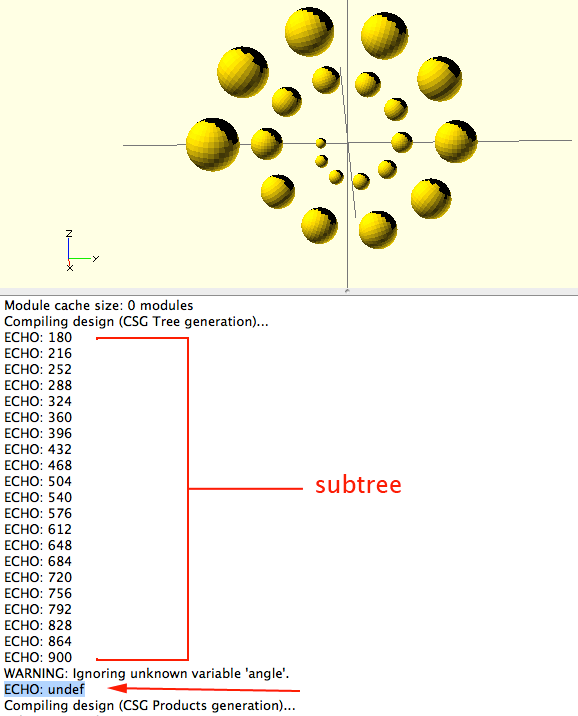Select the 'ECHO: 360' console line
The image size is (578, 716).
click(x=38, y=417)
